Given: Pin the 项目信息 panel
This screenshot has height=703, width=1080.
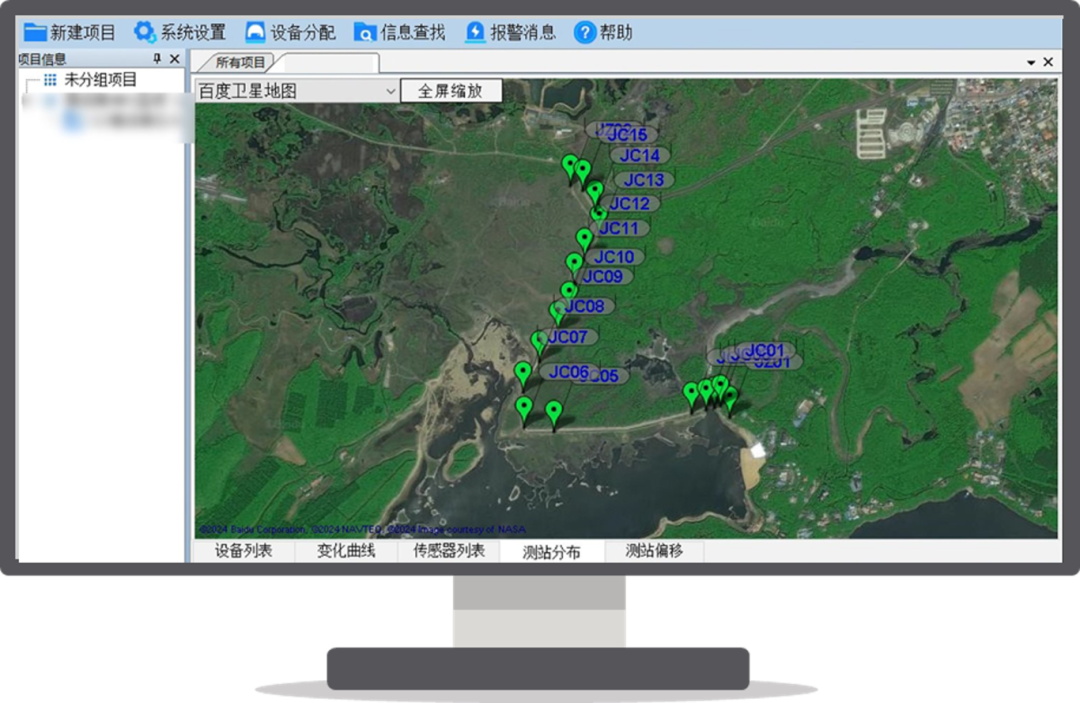Looking at the screenshot, I should pos(157,60).
